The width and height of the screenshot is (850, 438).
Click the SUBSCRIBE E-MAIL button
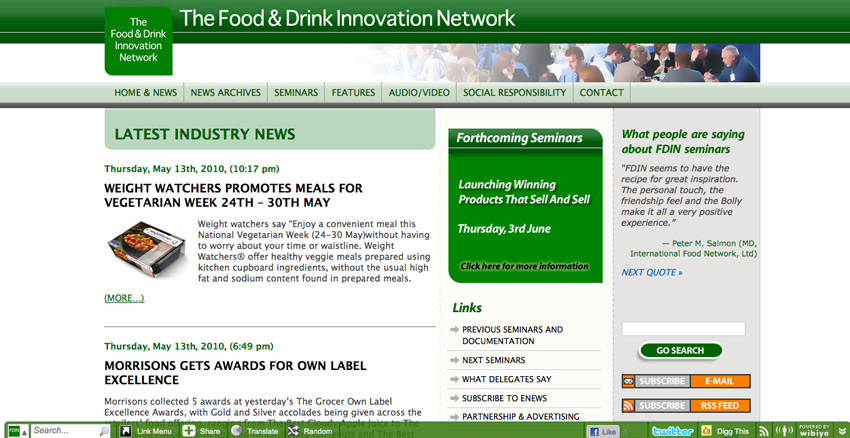tap(686, 381)
